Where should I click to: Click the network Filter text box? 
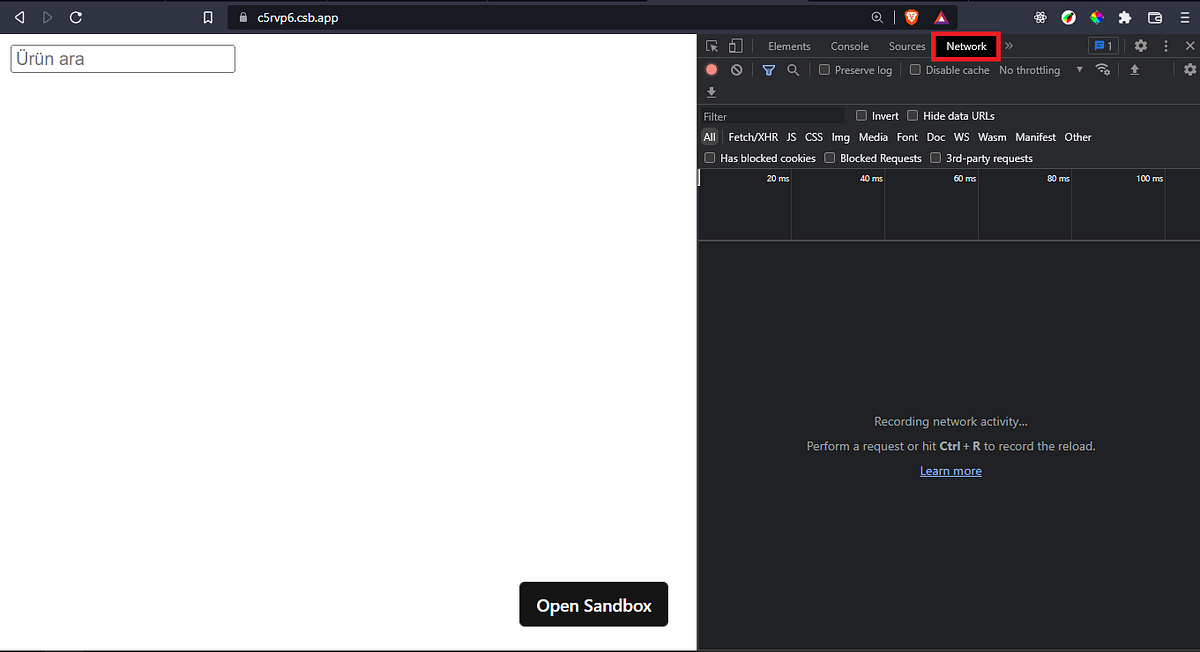coord(773,116)
